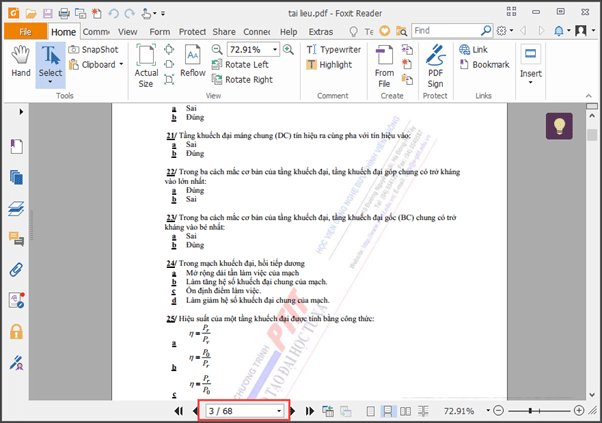Open the Comments side panel
Screen dimensions: 602x423
click(16, 238)
